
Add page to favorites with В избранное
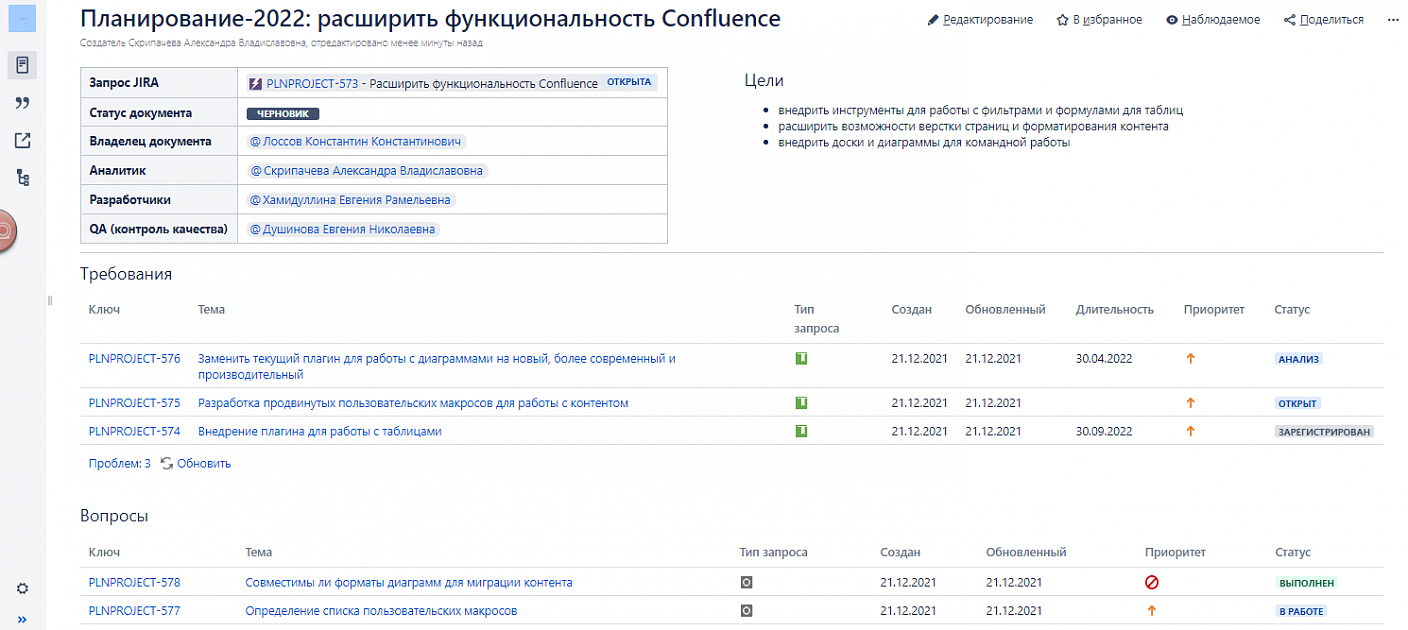[x=1099, y=20]
